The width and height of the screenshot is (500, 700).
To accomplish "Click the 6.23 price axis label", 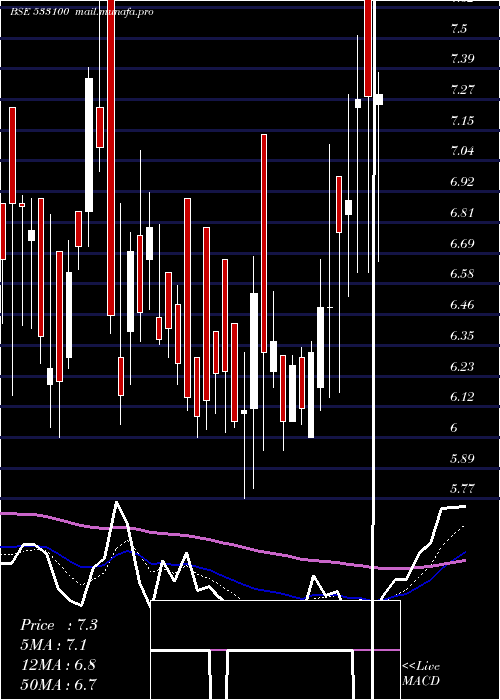I will point(462,367).
